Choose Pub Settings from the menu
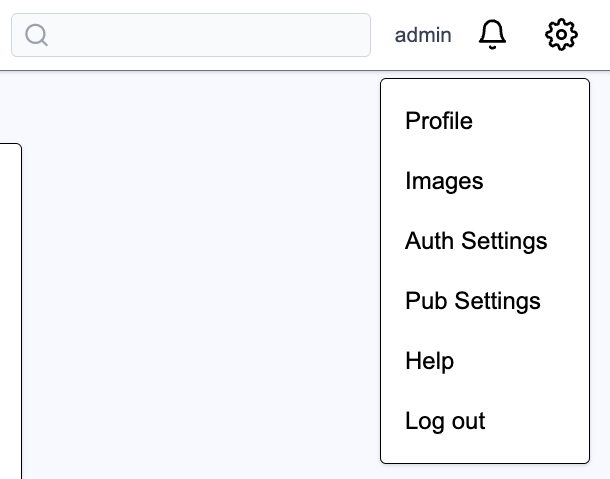Viewport: 610px width, 479px height. [x=472, y=301]
